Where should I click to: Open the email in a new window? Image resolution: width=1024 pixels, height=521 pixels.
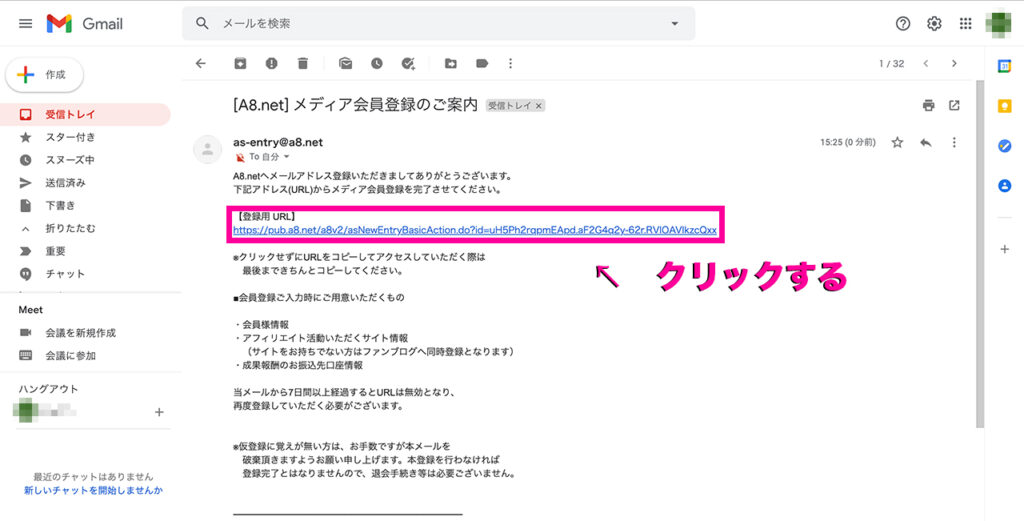[x=954, y=105]
